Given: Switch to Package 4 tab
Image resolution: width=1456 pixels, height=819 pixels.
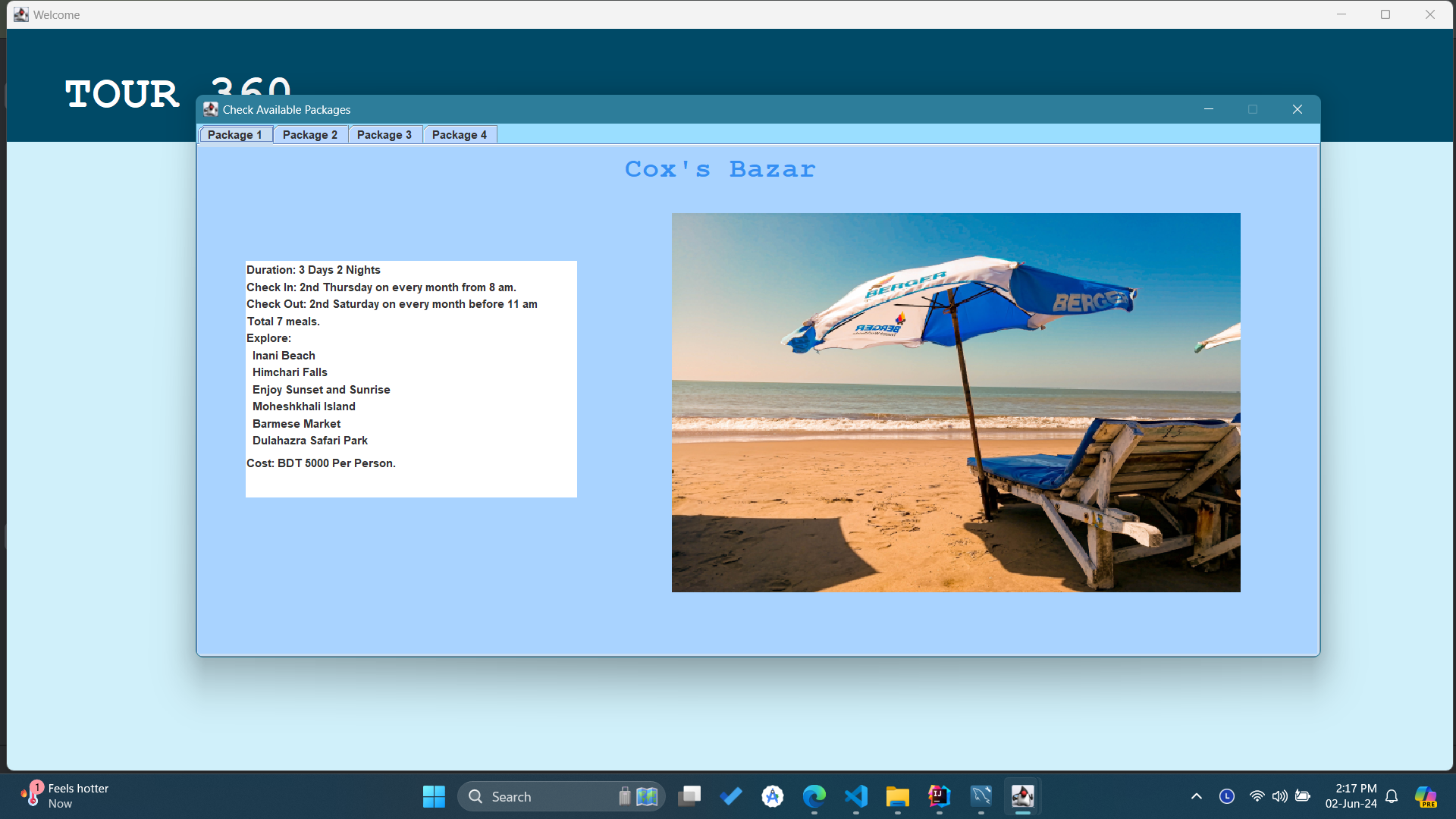Looking at the screenshot, I should [459, 134].
